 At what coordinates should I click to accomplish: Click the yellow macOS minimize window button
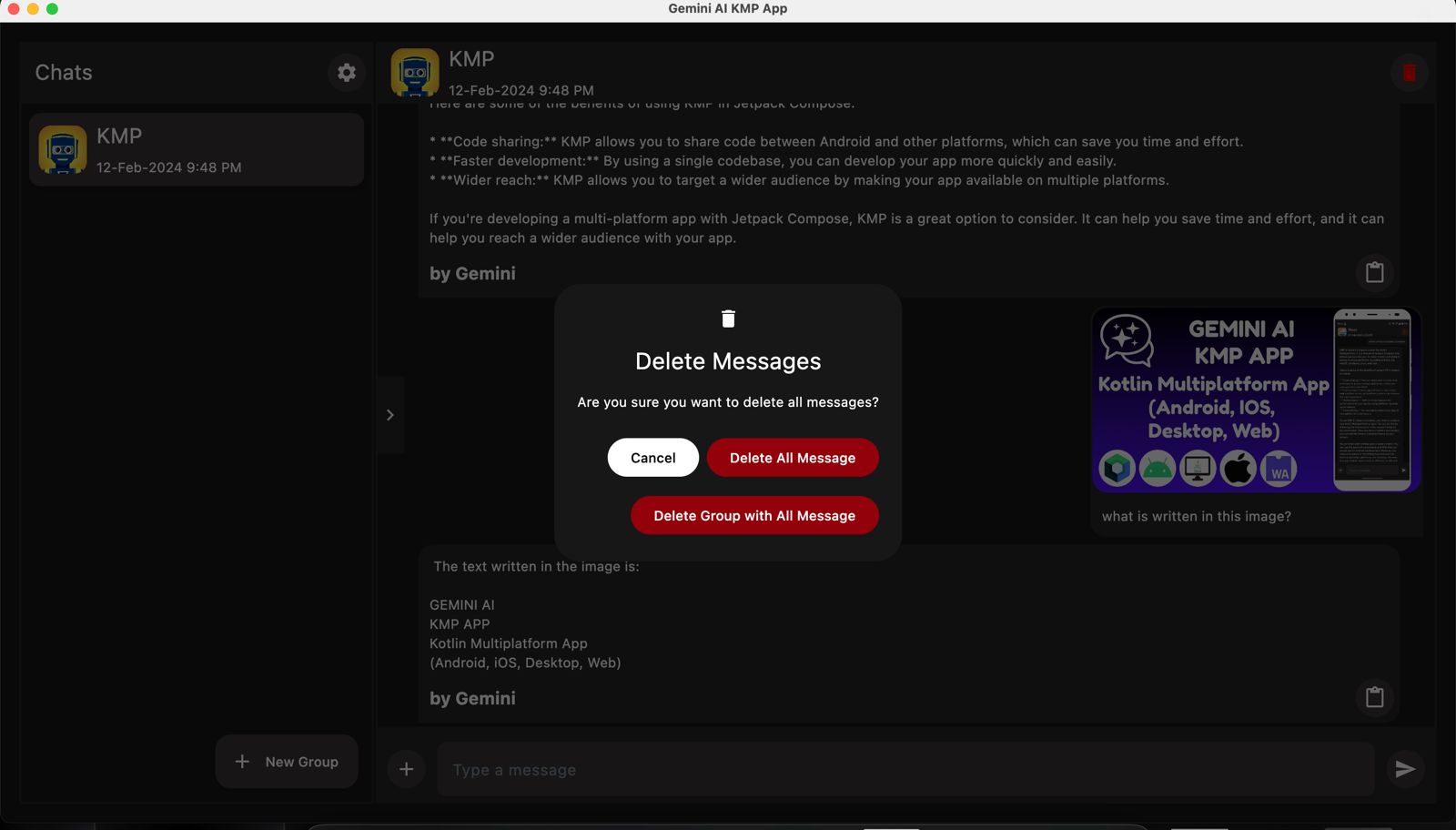tap(33, 8)
